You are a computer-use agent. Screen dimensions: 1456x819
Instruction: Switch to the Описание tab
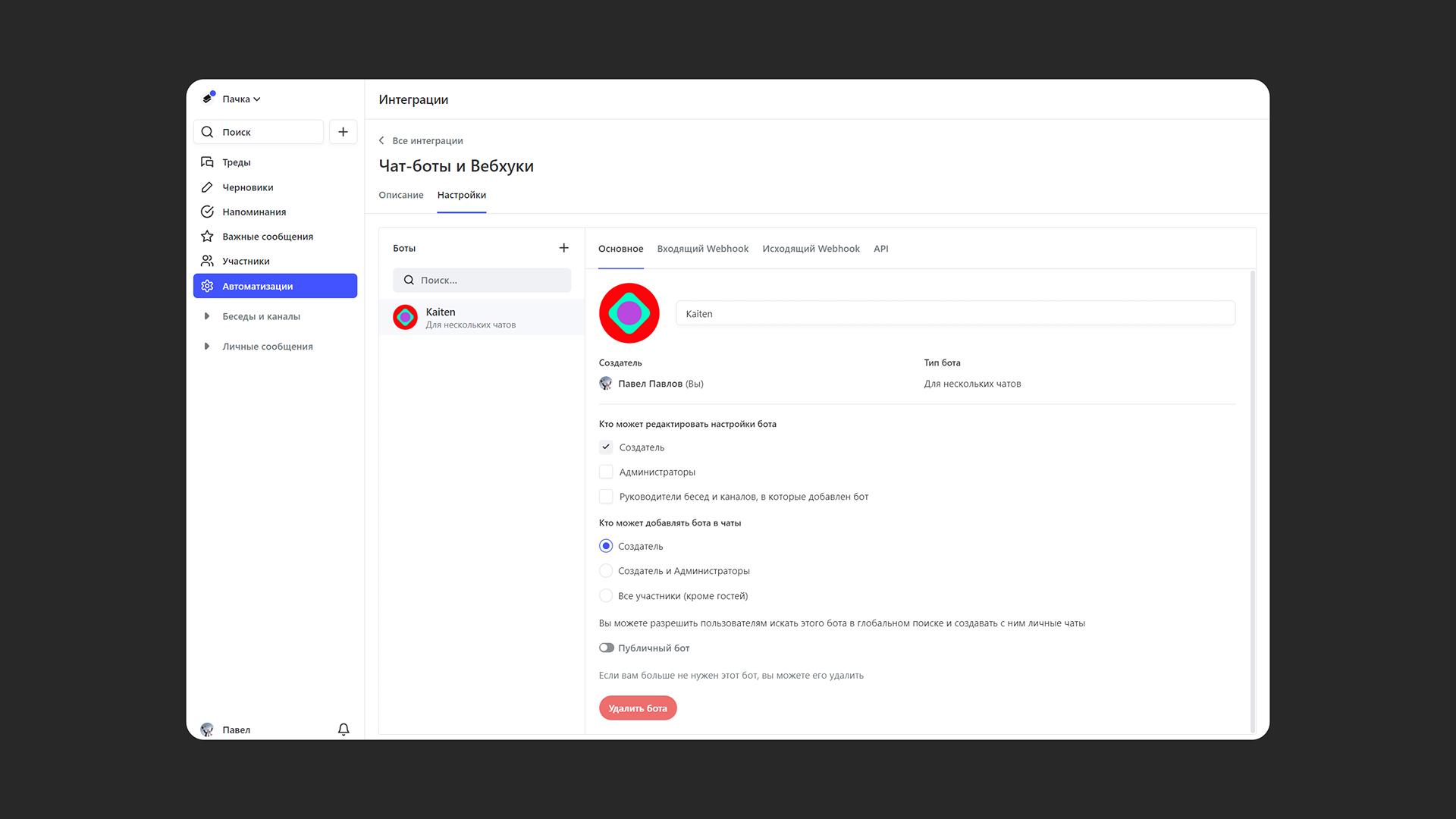coord(400,195)
